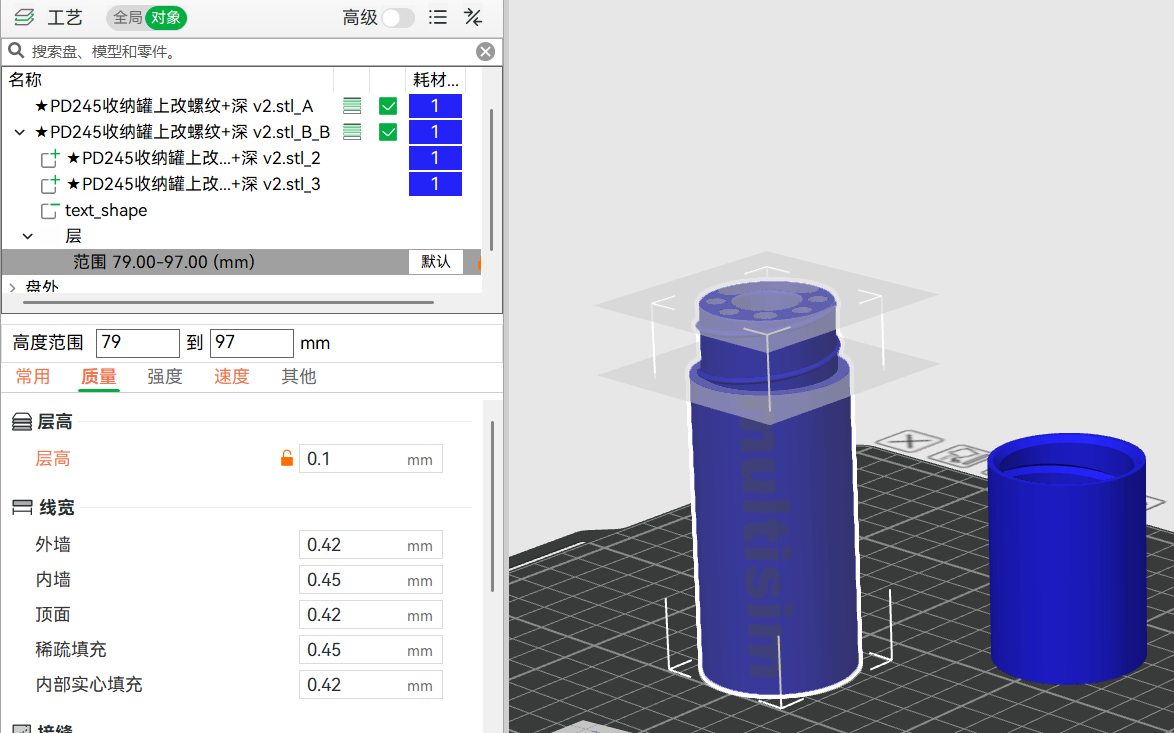Click the layer-settings icon for stl_B_B
This screenshot has width=1174, height=733.
point(352,133)
